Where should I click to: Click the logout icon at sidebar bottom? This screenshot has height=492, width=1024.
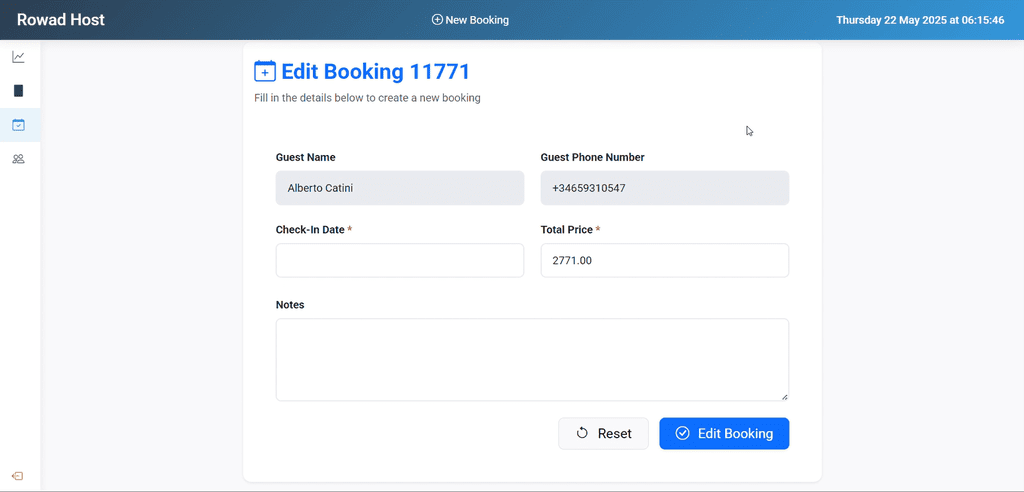pyautogui.click(x=18, y=476)
